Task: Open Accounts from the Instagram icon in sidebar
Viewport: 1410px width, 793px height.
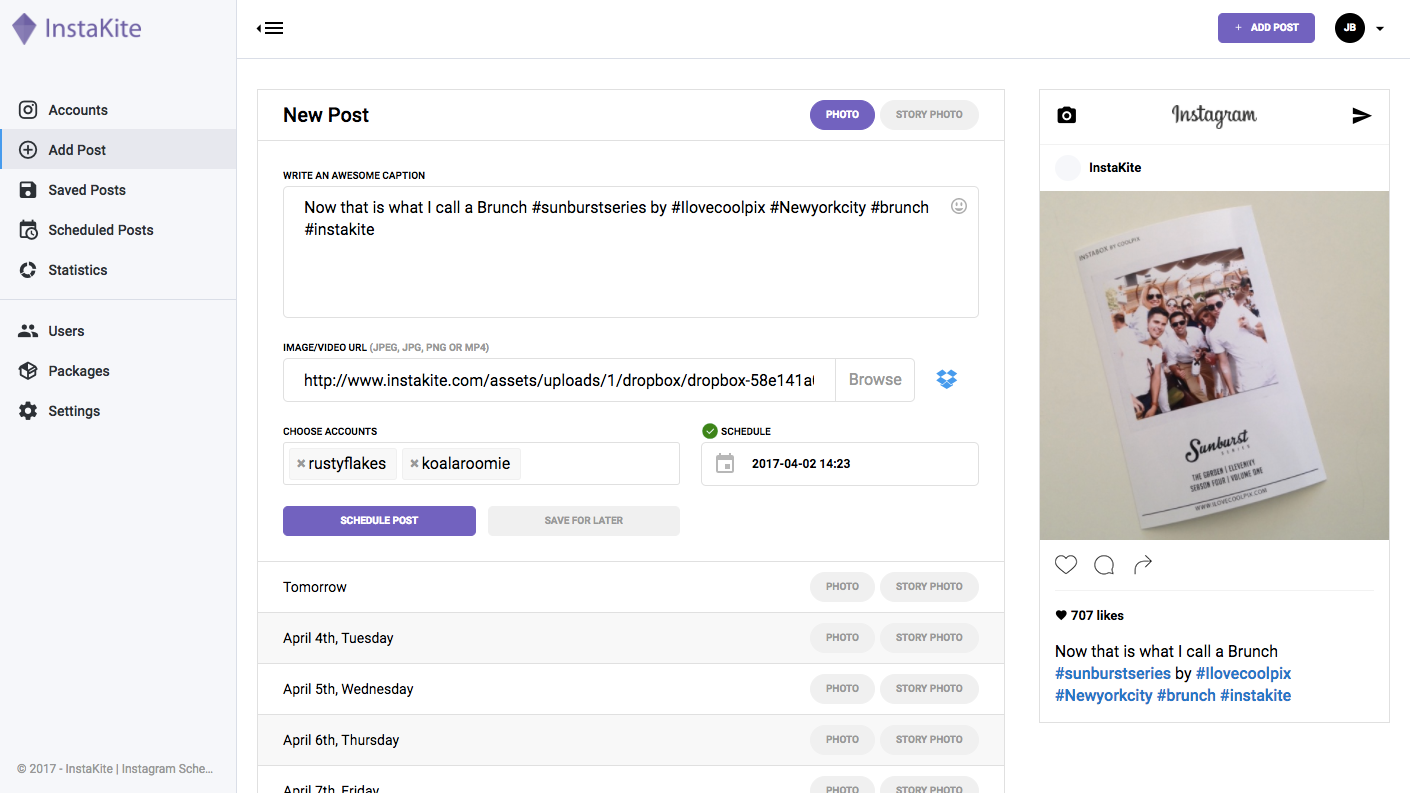Action: coord(29,110)
